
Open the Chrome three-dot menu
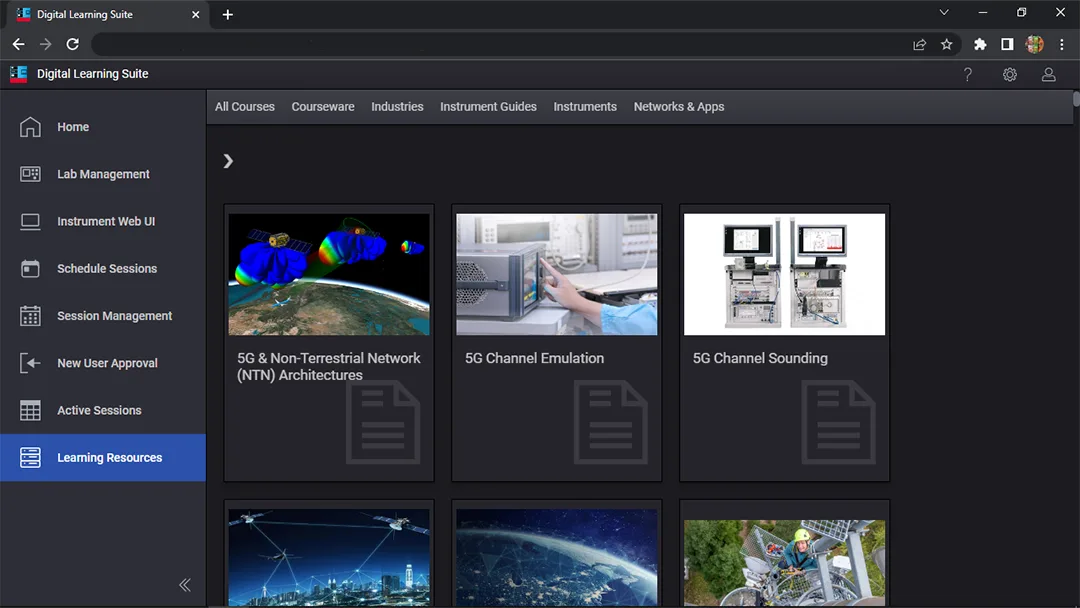coord(1061,44)
